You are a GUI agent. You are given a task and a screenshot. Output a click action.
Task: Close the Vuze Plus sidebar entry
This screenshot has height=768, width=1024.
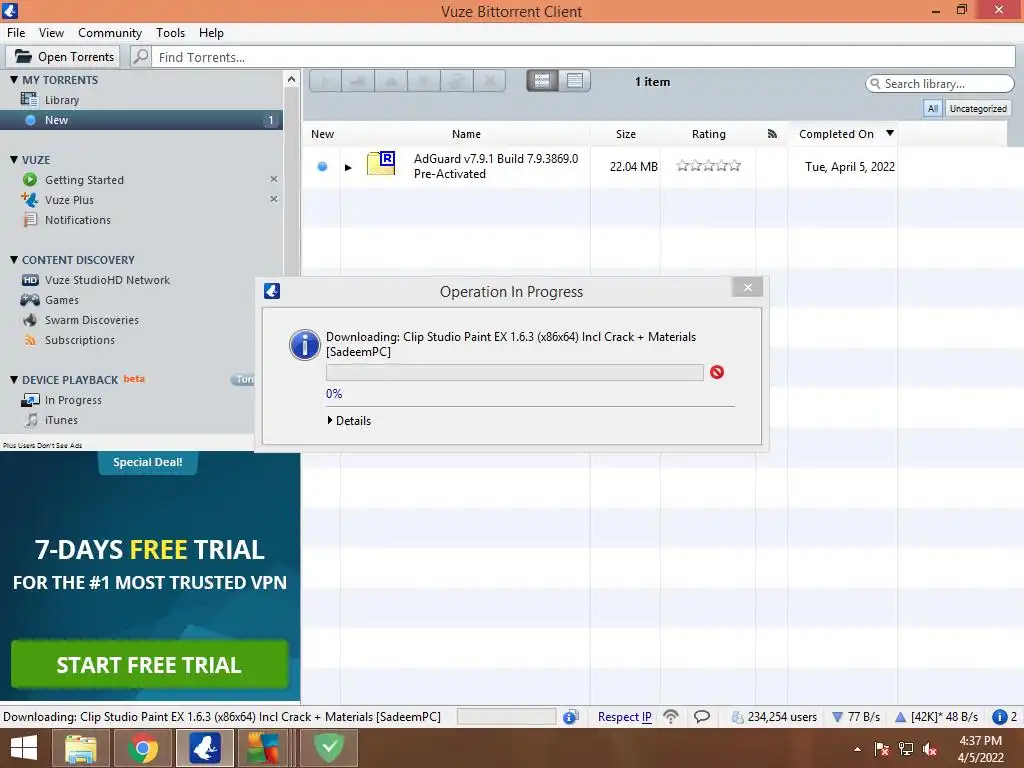(274, 199)
